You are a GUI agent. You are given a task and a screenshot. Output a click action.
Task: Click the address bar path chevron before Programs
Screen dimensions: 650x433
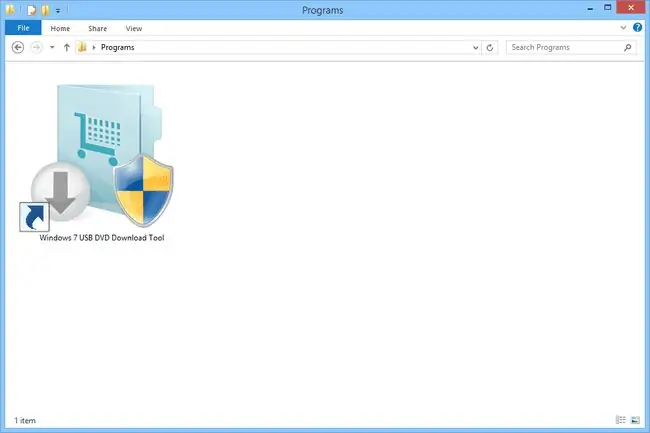click(x=94, y=48)
